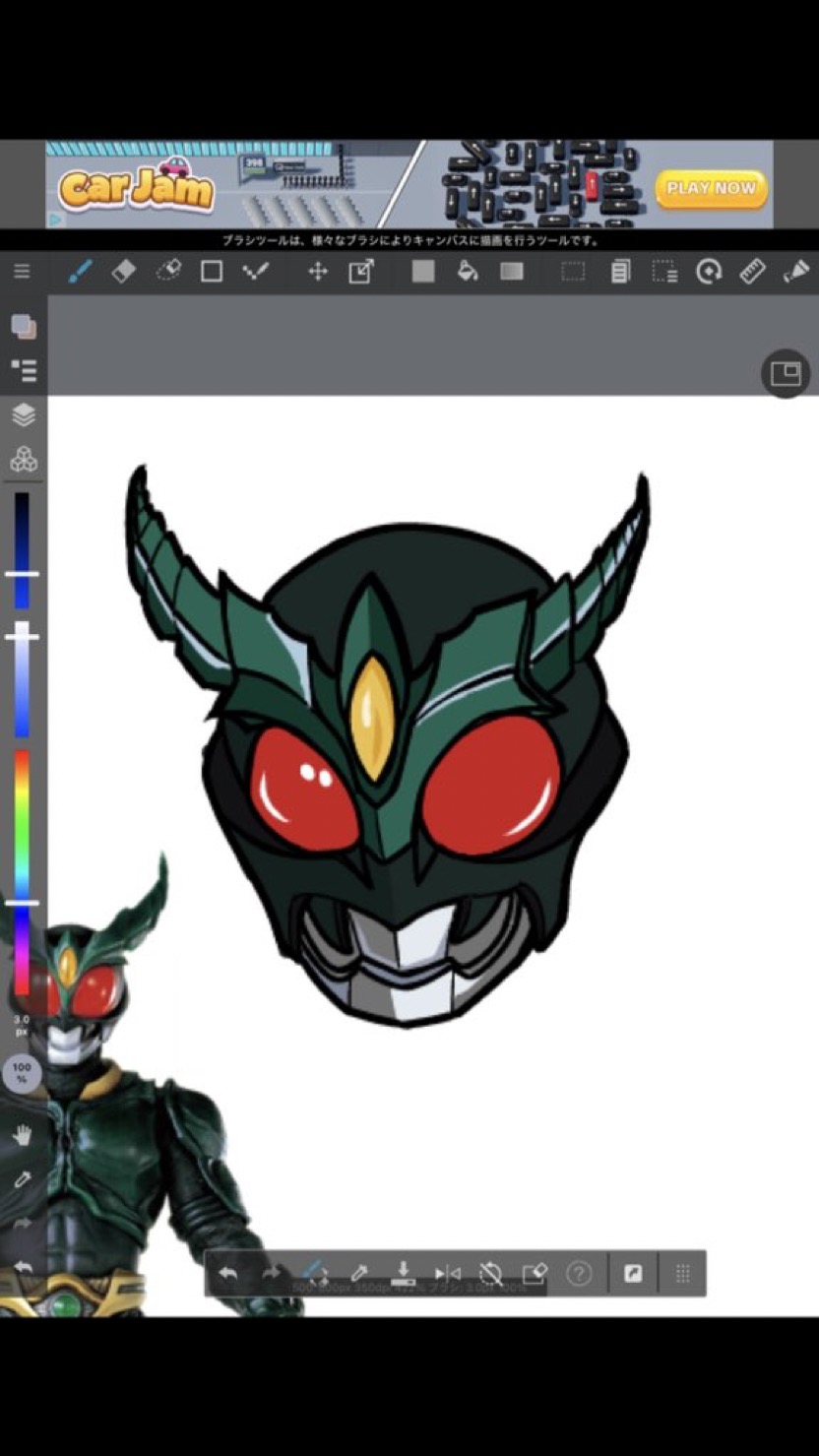Click PLAY NOW in Car Jam ad
The width and height of the screenshot is (819, 1456).
711,188
